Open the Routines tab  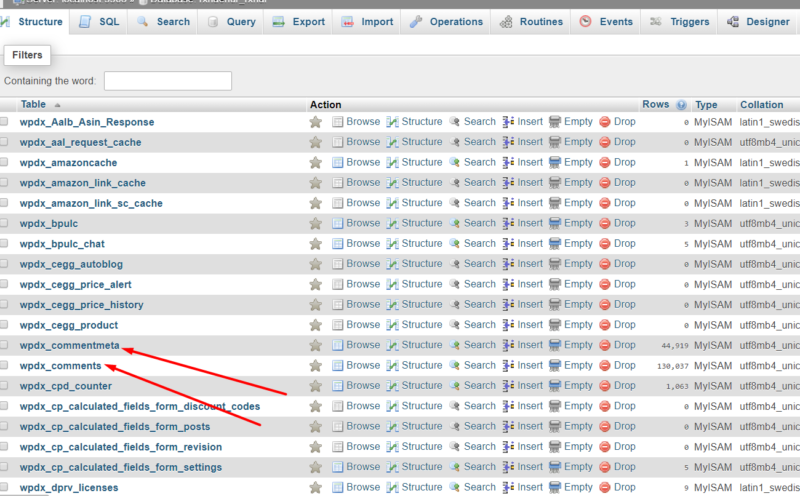pos(531,22)
